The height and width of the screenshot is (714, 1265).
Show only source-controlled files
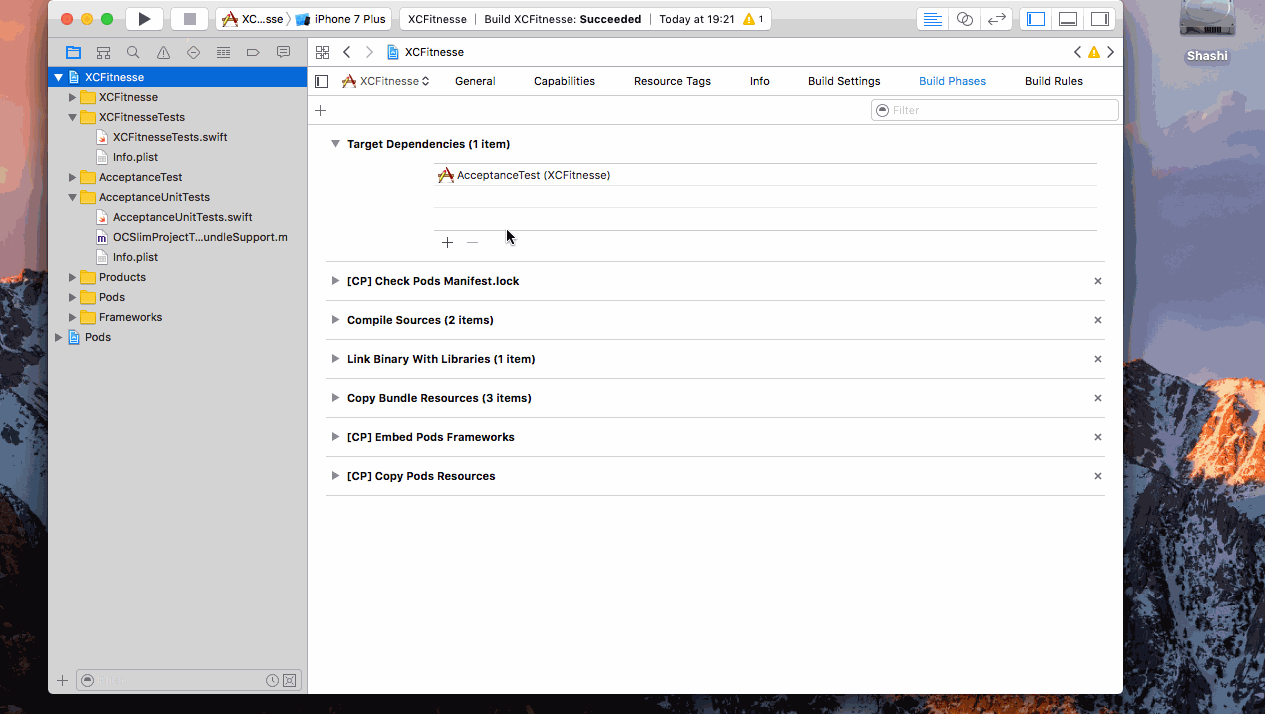(x=290, y=680)
